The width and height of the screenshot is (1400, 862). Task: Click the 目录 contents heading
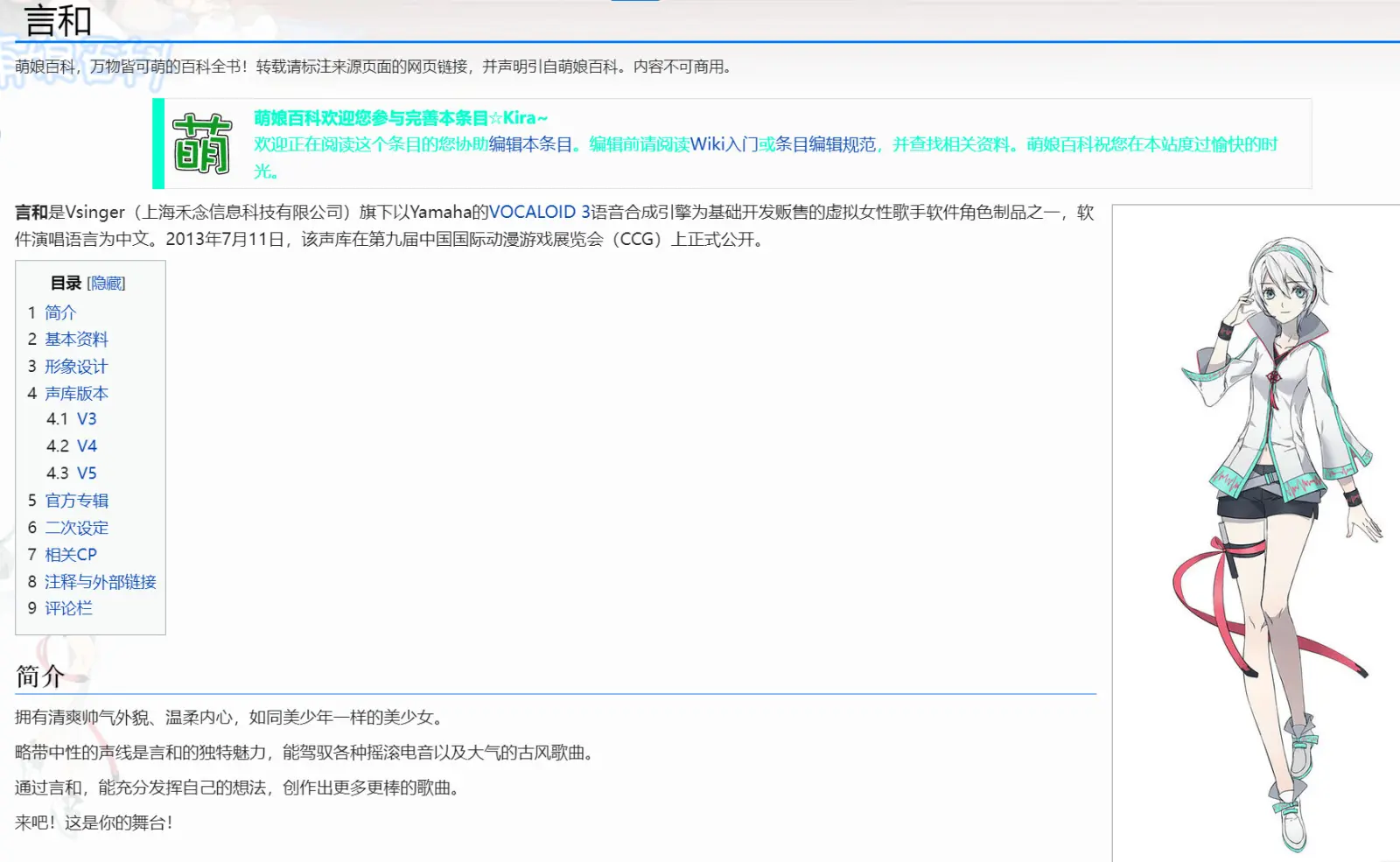pos(66,284)
